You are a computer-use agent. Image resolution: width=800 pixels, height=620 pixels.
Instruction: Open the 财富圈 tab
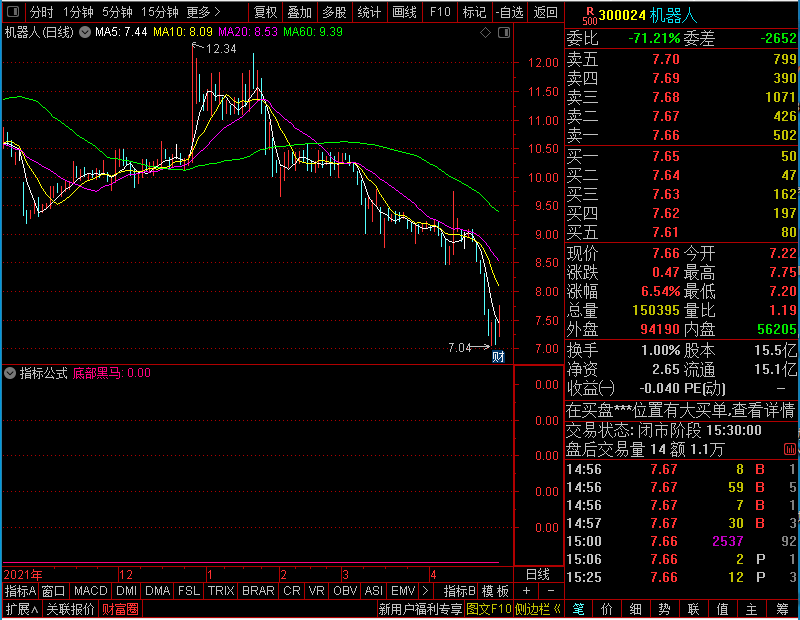pyautogui.click(x=120, y=609)
